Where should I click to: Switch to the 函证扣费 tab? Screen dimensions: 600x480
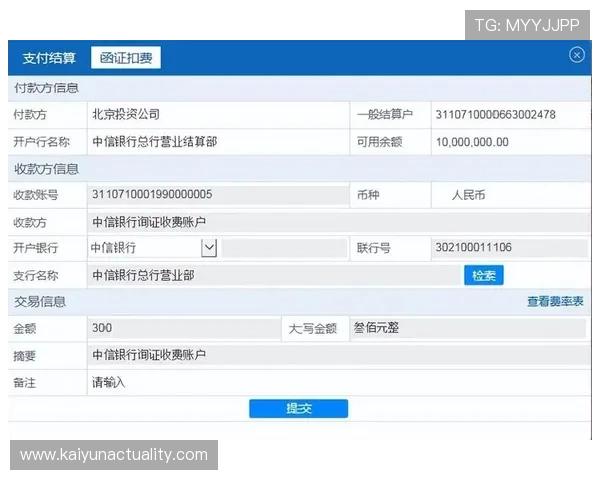126,58
